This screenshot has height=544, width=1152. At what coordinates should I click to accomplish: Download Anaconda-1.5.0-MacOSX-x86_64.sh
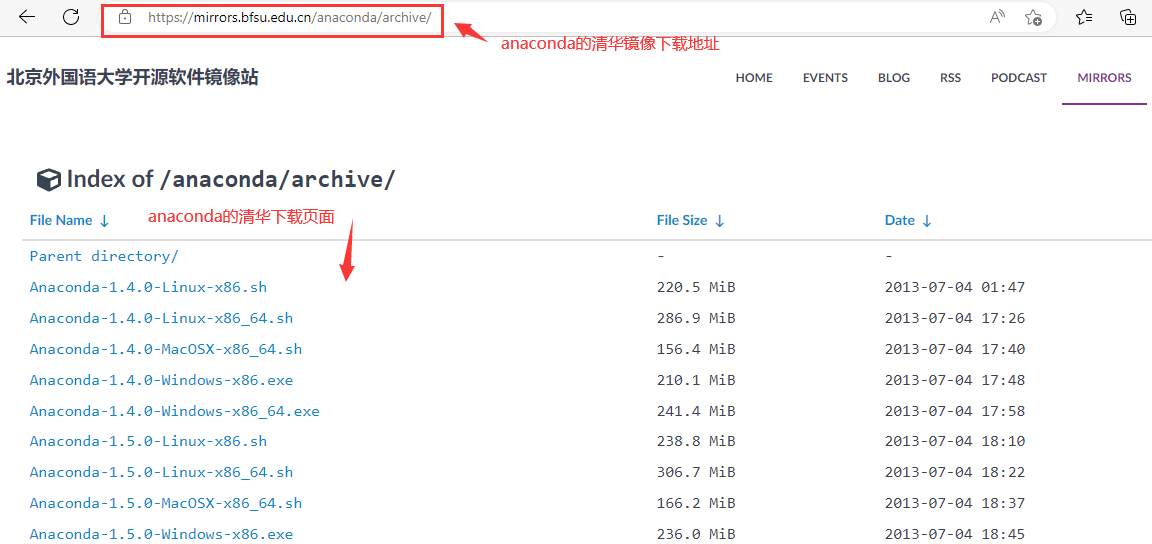pos(165,503)
